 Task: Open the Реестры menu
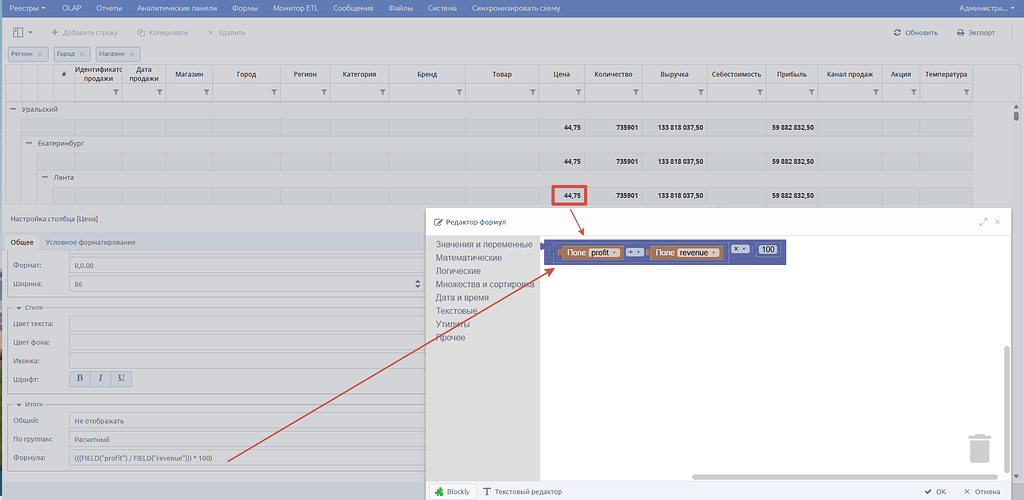coord(27,8)
